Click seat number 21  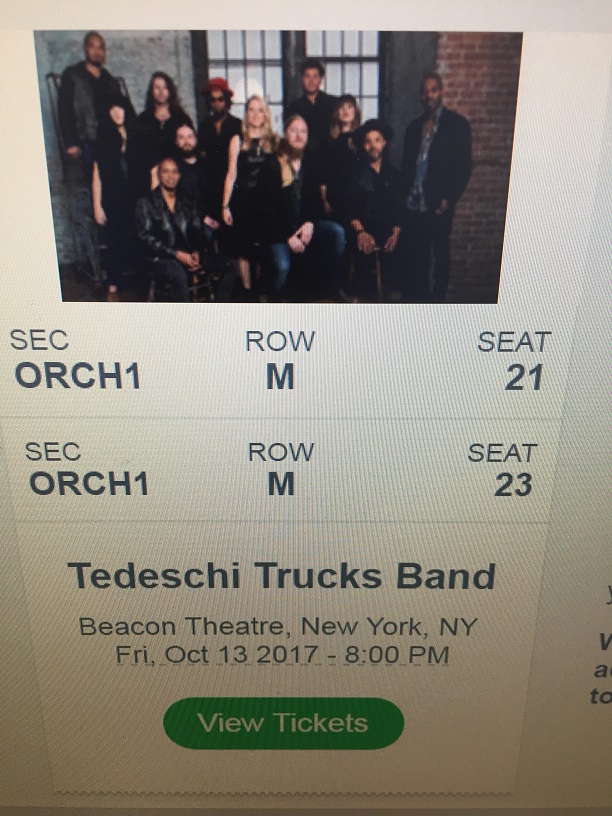[x=524, y=377]
